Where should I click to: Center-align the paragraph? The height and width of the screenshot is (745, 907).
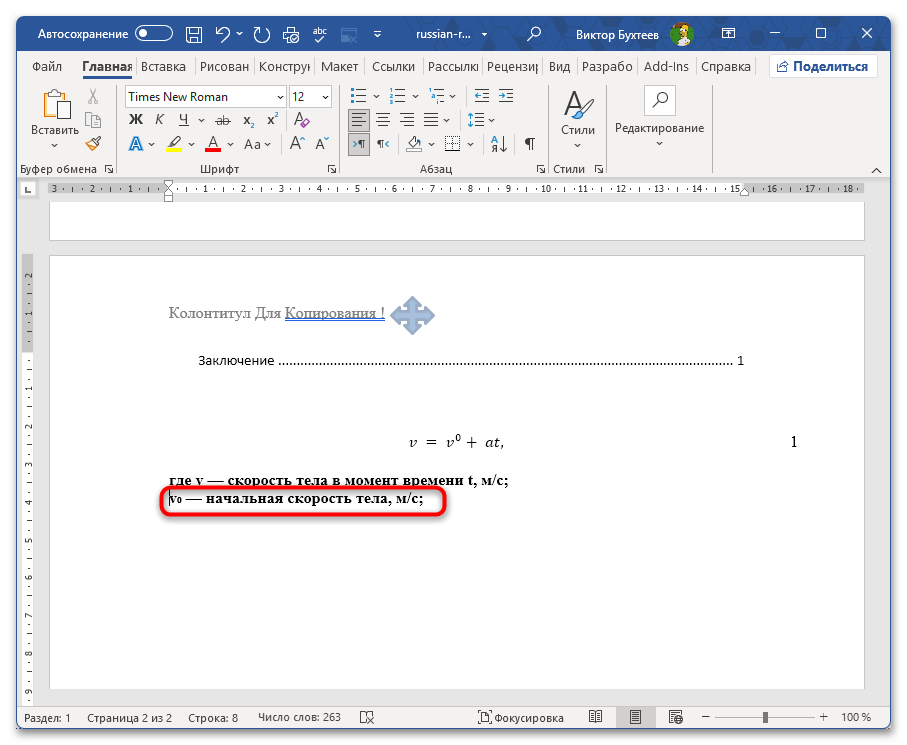click(x=383, y=120)
